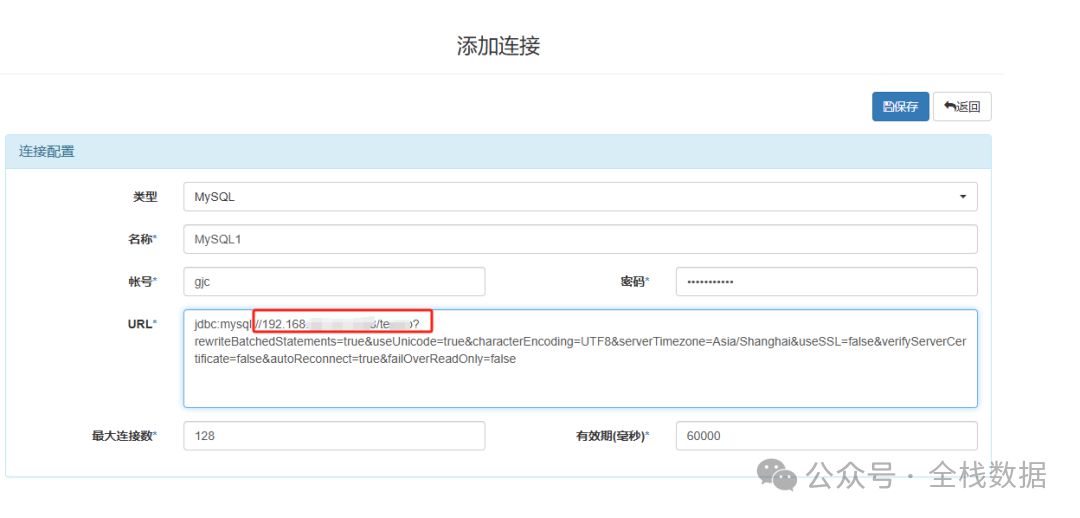Click the red-boxed host part of URL
The image size is (1080, 518).
pos(342,322)
